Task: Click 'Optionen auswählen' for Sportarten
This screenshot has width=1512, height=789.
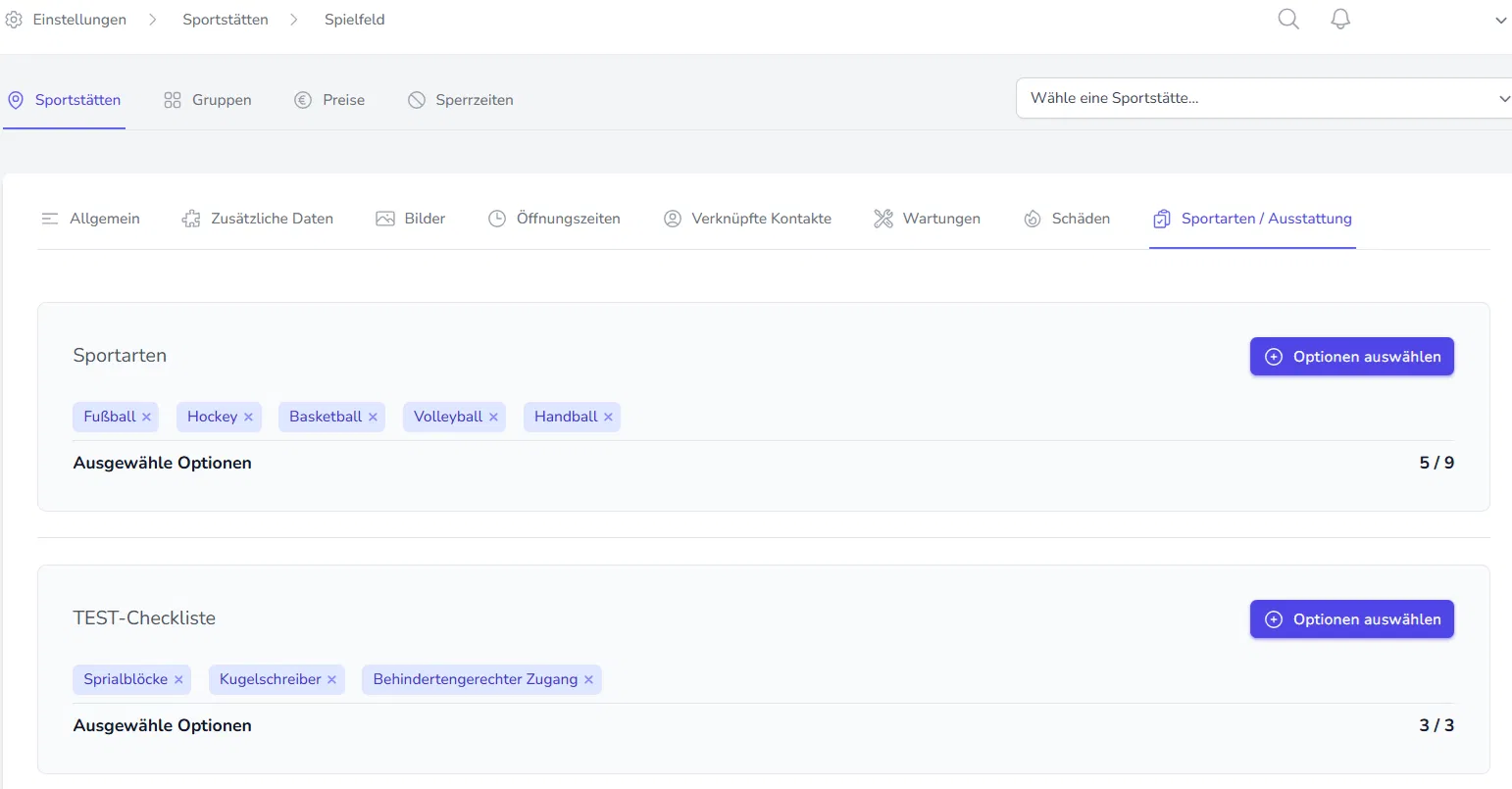Action: pos(1351,357)
